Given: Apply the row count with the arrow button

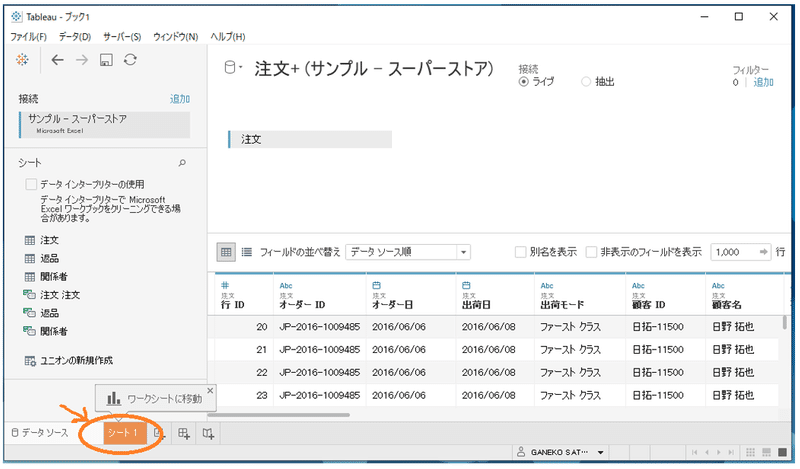Looking at the screenshot, I should 763,252.
